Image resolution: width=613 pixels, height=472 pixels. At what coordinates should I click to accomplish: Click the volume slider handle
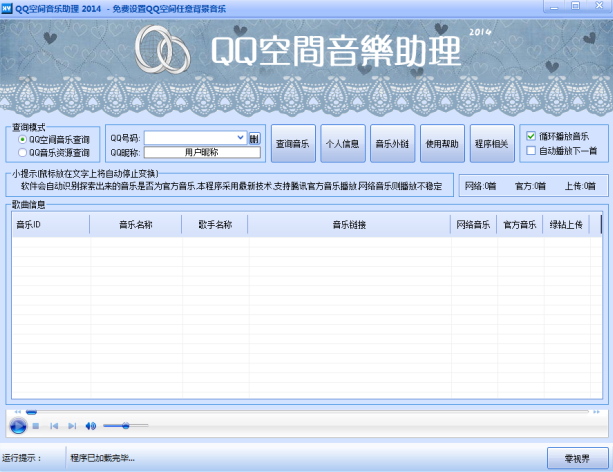[x=125, y=425]
